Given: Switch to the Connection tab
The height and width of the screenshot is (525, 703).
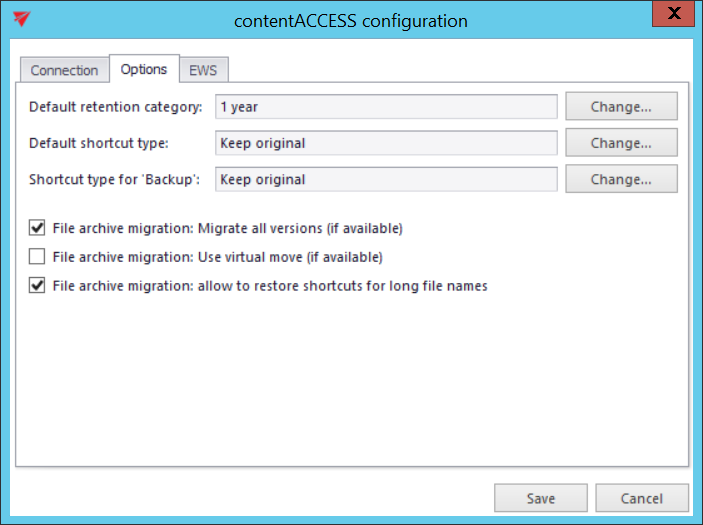Looking at the screenshot, I should pos(64,70).
